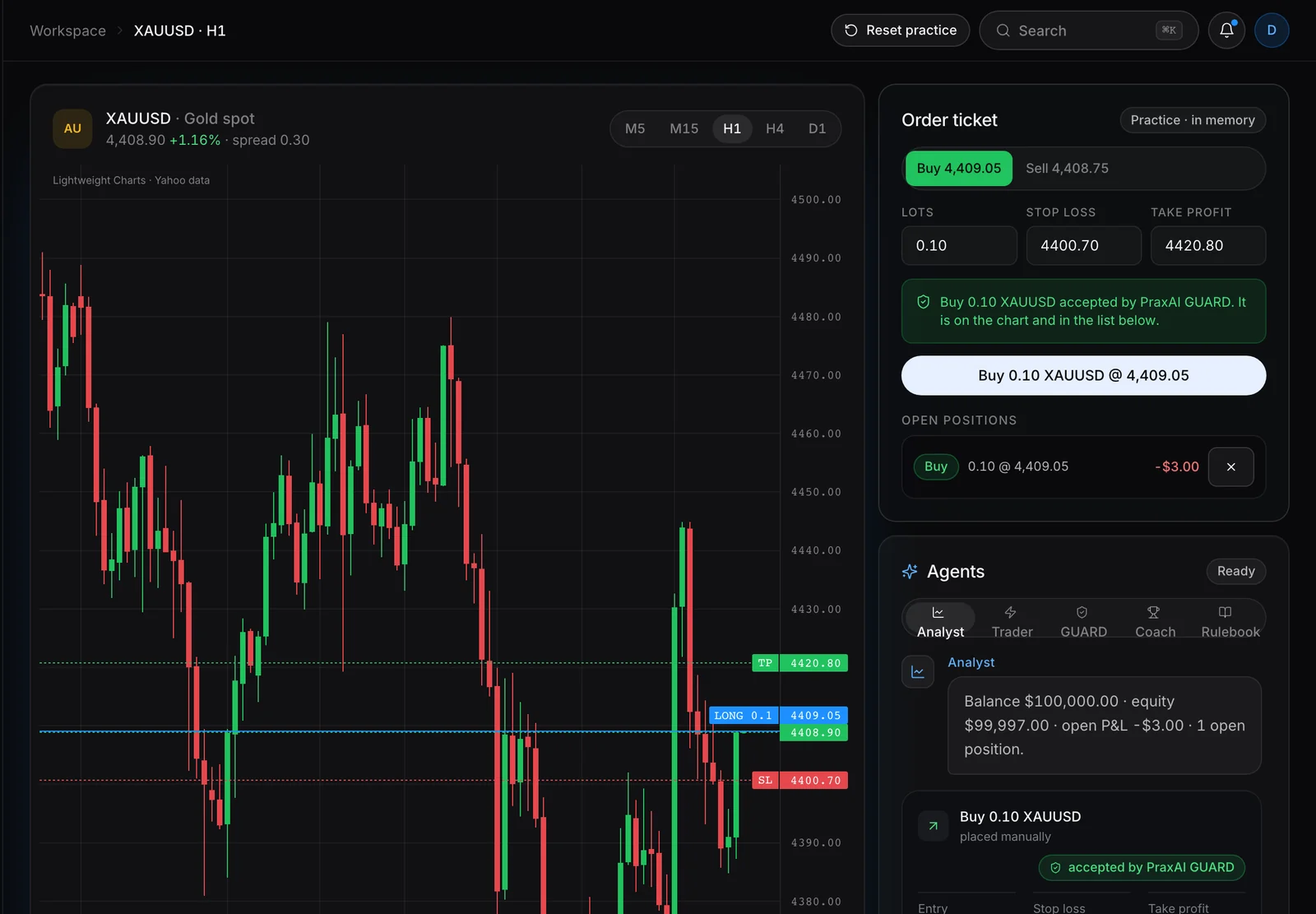Open the Analyst agent tab
This screenshot has height=914, width=1316.
[940, 621]
